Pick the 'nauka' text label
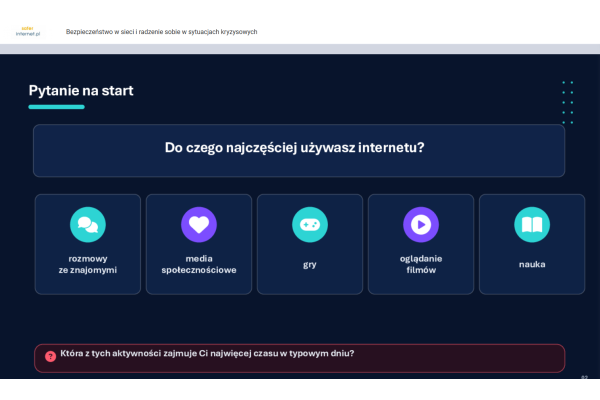Viewport: 600px width, 400px height. click(532, 264)
